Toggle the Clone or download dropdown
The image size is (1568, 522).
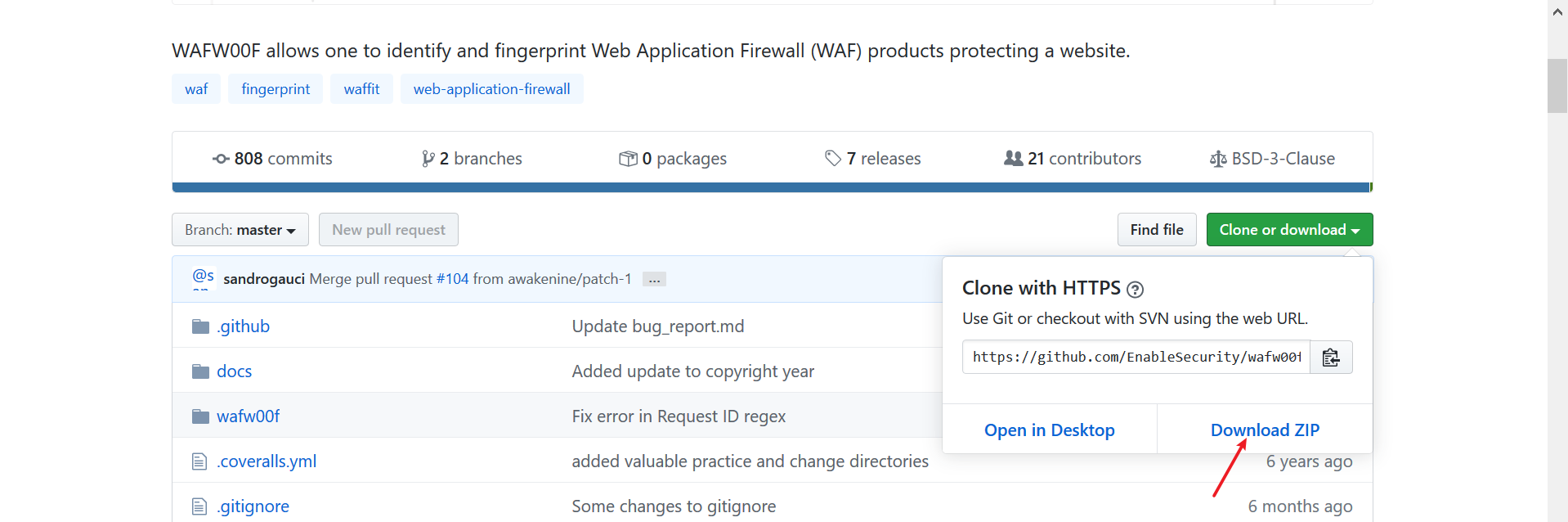tap(1289, 230)
